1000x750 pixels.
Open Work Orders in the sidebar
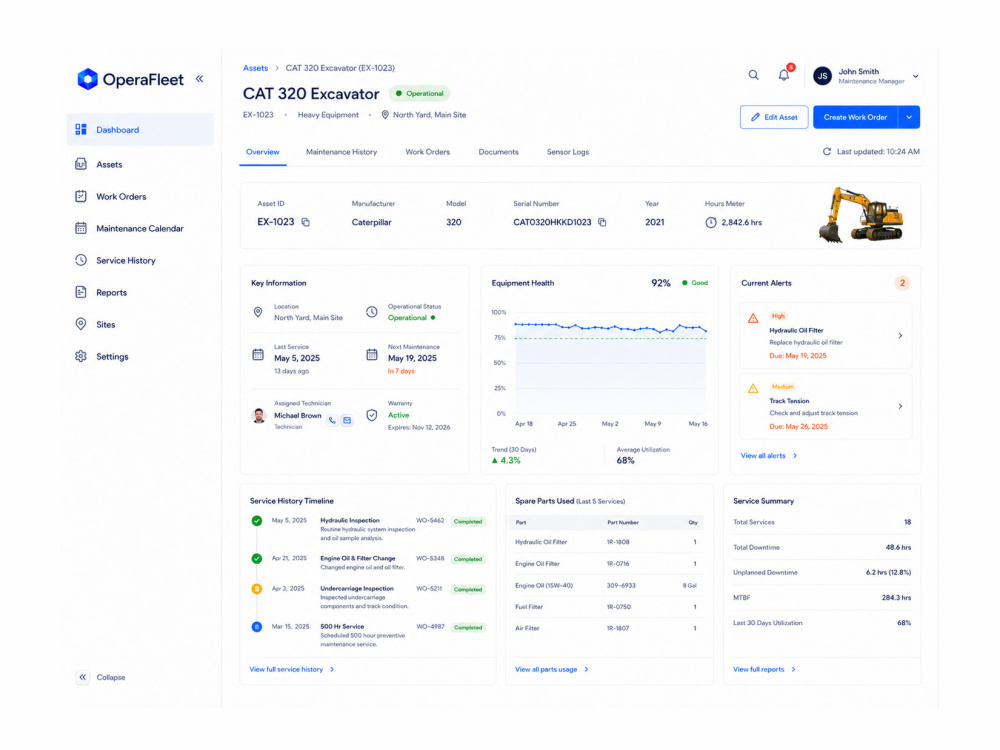coord(140,196)
